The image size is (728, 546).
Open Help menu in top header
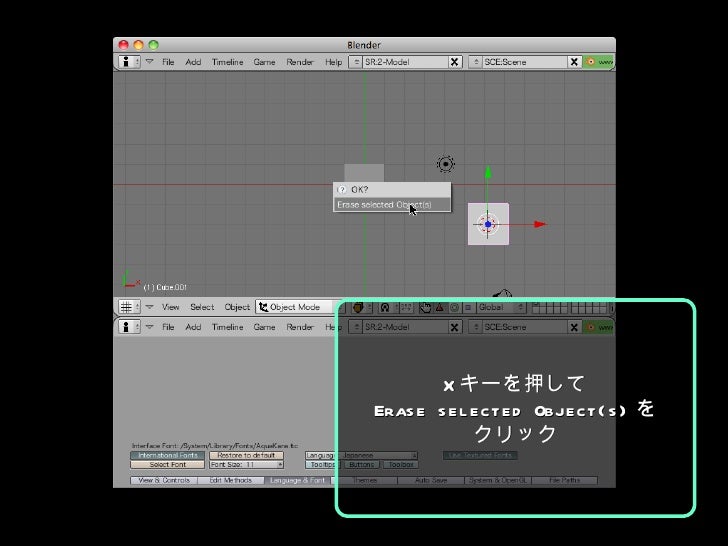pos(333,62)
